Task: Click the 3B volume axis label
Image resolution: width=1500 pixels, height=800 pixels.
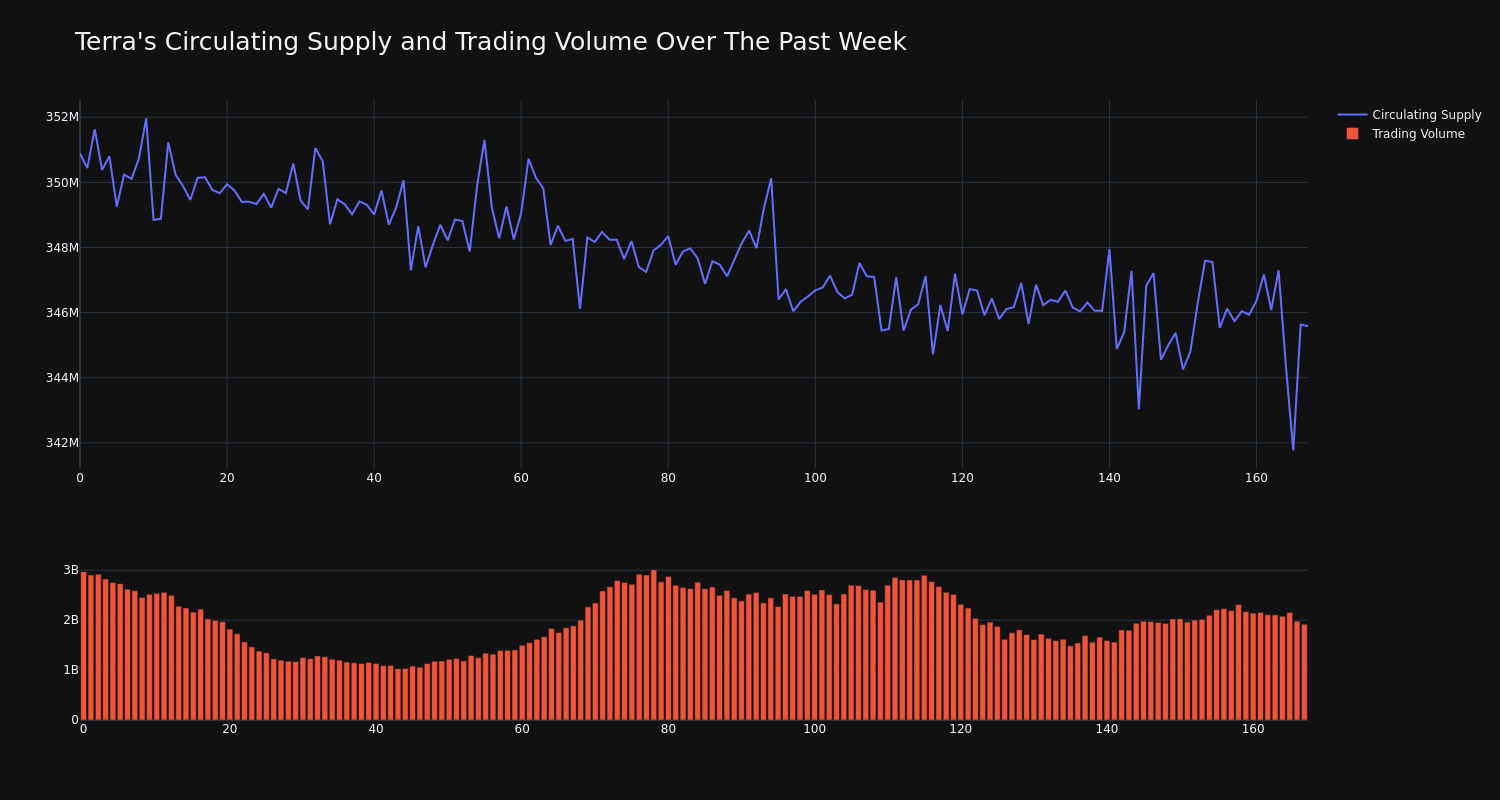Action: tap(70, 570)
